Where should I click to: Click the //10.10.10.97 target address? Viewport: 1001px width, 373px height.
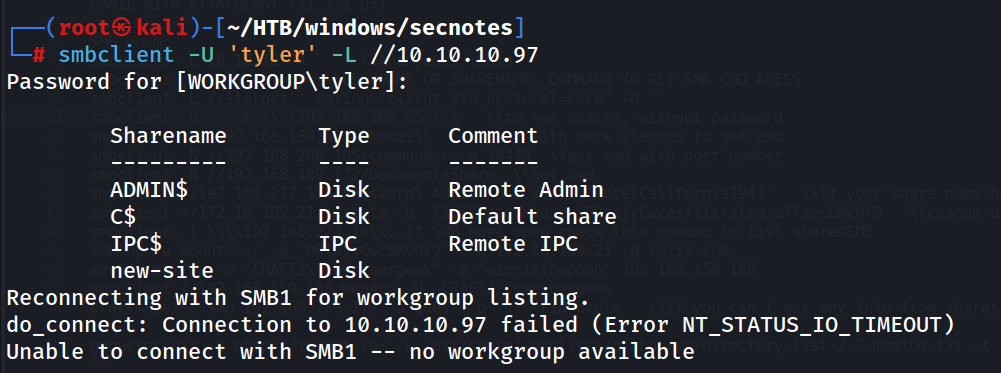click(x=456, y=55)
